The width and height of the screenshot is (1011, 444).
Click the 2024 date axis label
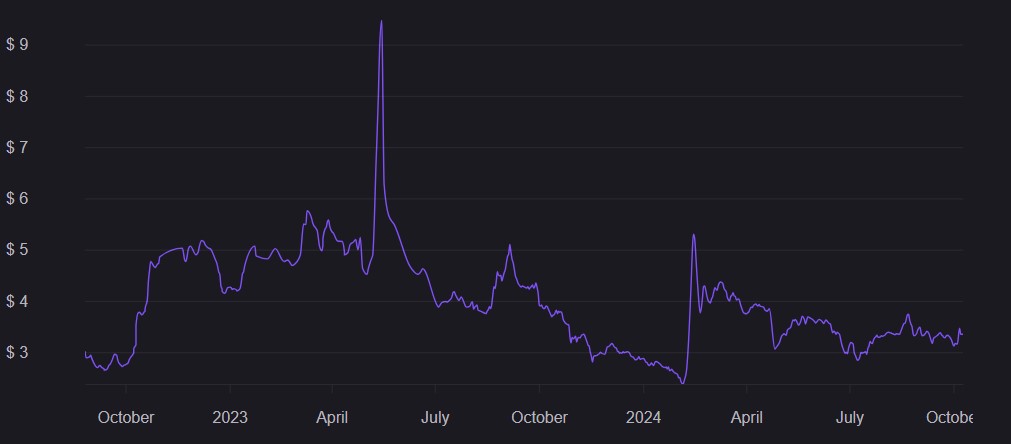(643, 418)
